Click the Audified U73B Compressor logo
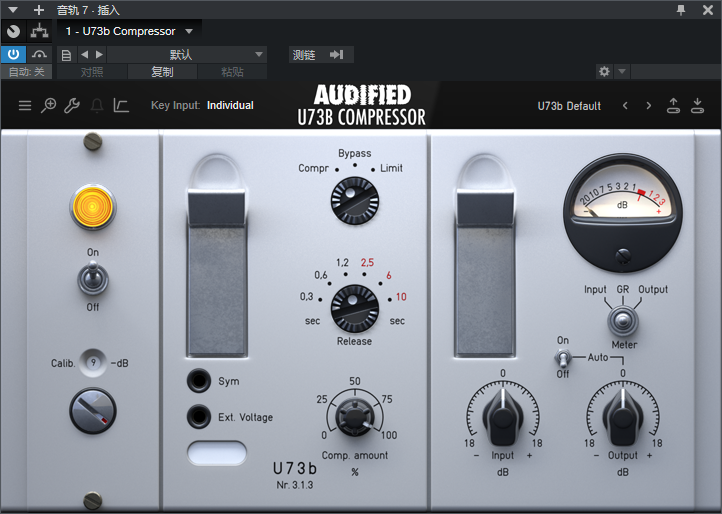The image size is (722, 514). [x=362, y=105]
